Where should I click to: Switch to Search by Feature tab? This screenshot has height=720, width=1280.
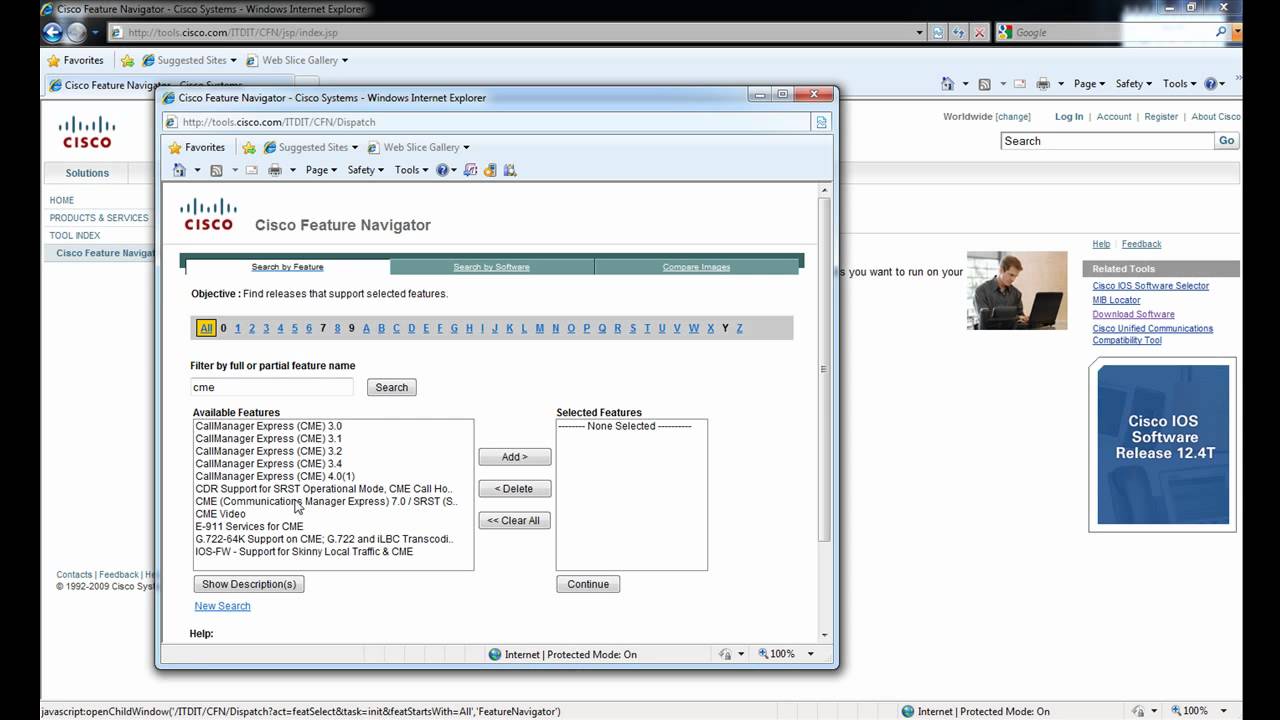287,267
